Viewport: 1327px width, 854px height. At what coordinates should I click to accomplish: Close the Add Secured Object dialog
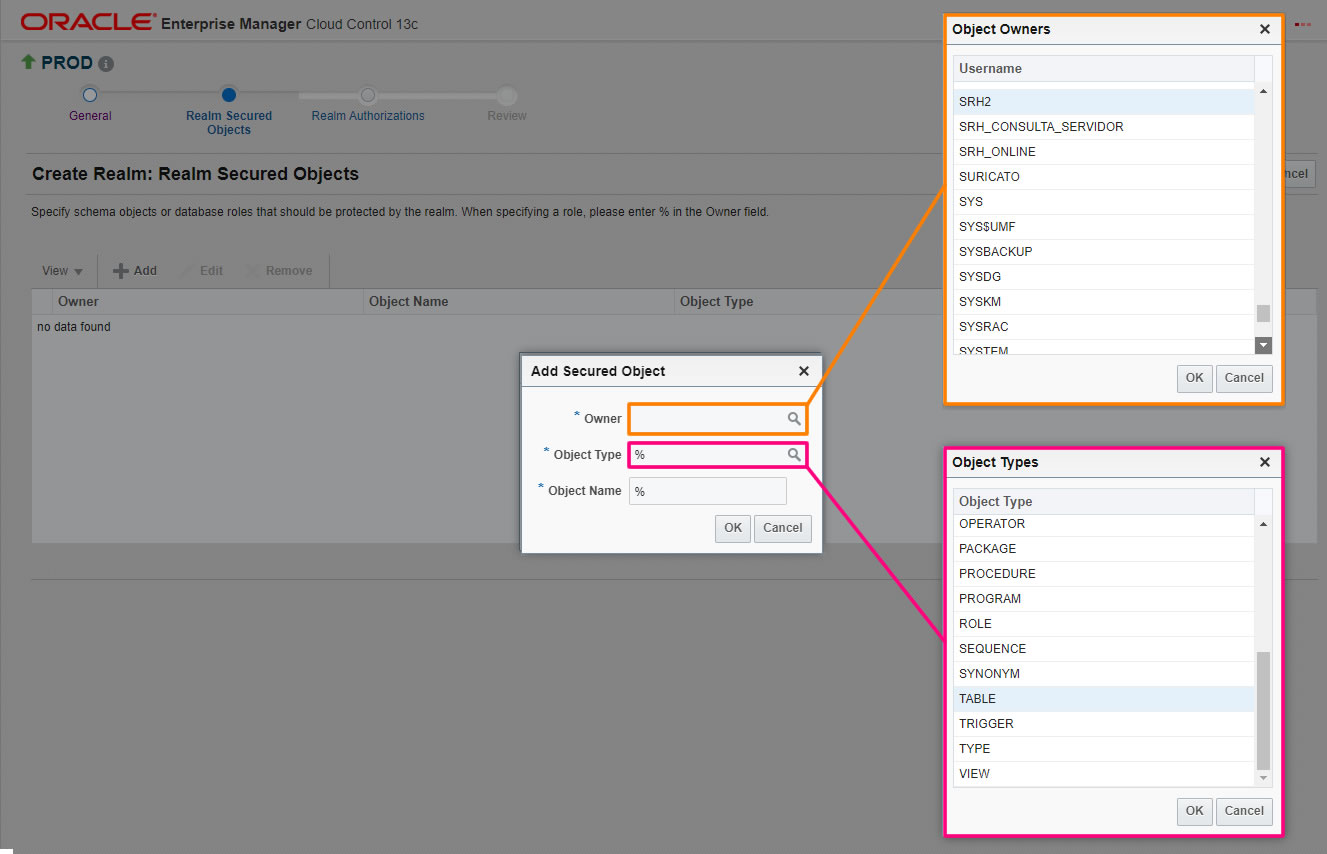(804, 371)
